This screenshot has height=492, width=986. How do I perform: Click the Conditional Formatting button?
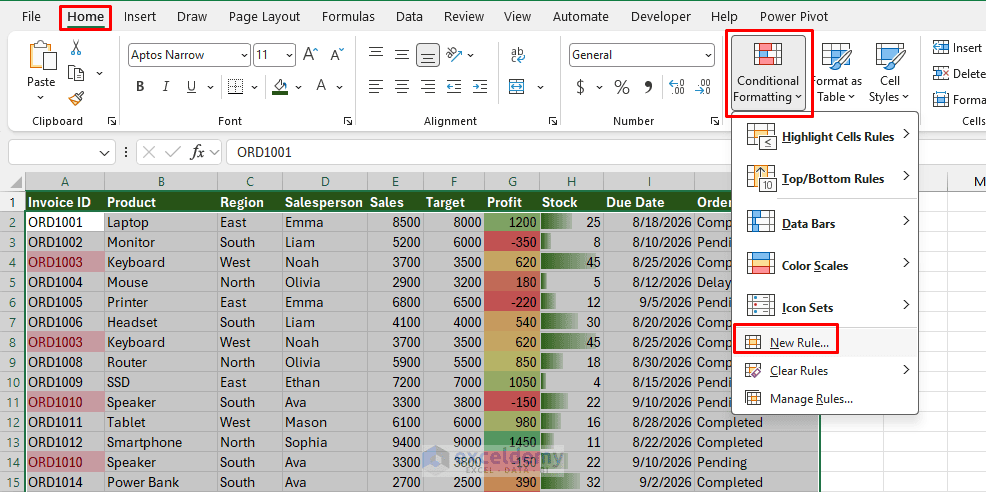(x=768, y=73)
